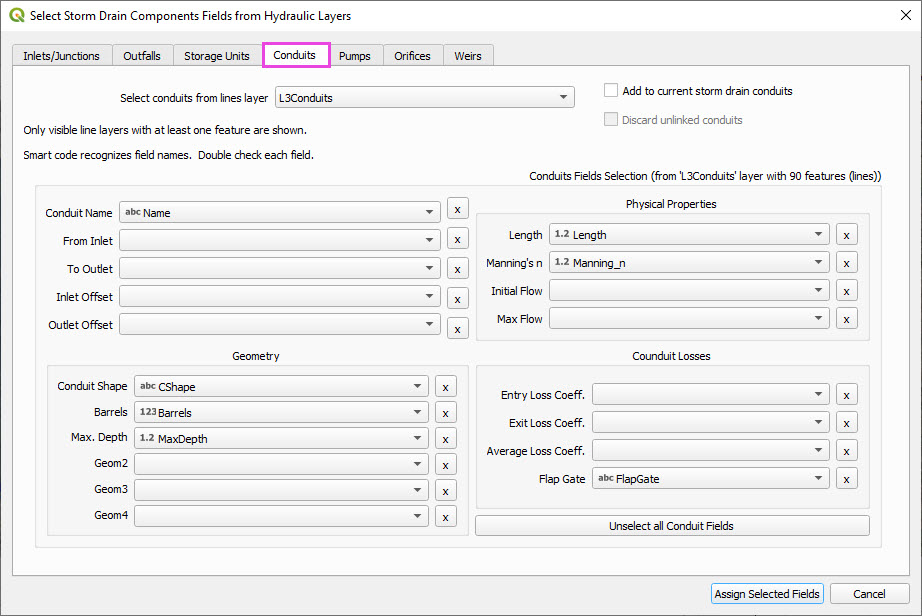Open the Geom2 field combo box
The height and width of the screenshot is (616, 922).
281,464
